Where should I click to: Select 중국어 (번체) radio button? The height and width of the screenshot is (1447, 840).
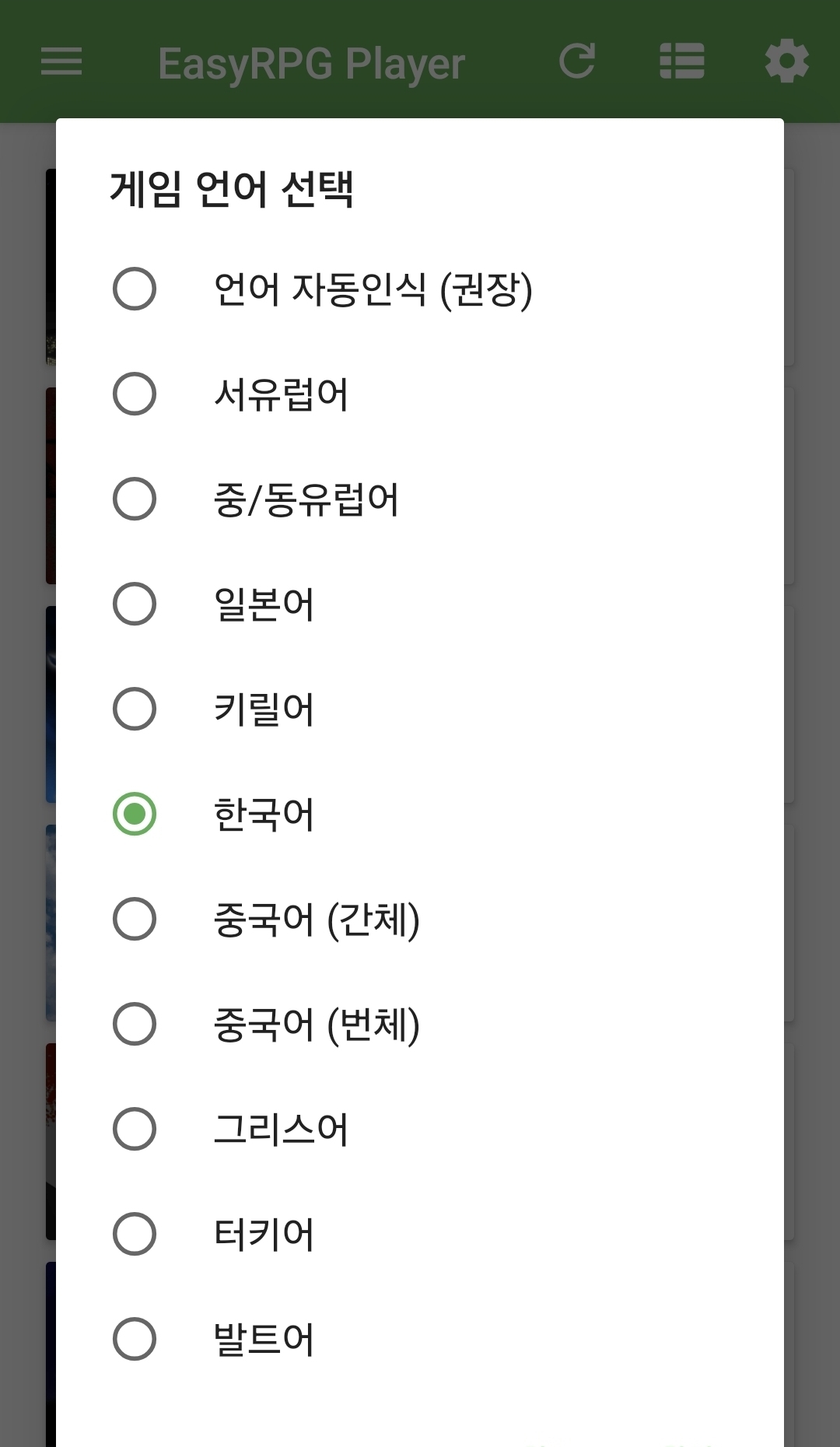(x=135, y=1024)
